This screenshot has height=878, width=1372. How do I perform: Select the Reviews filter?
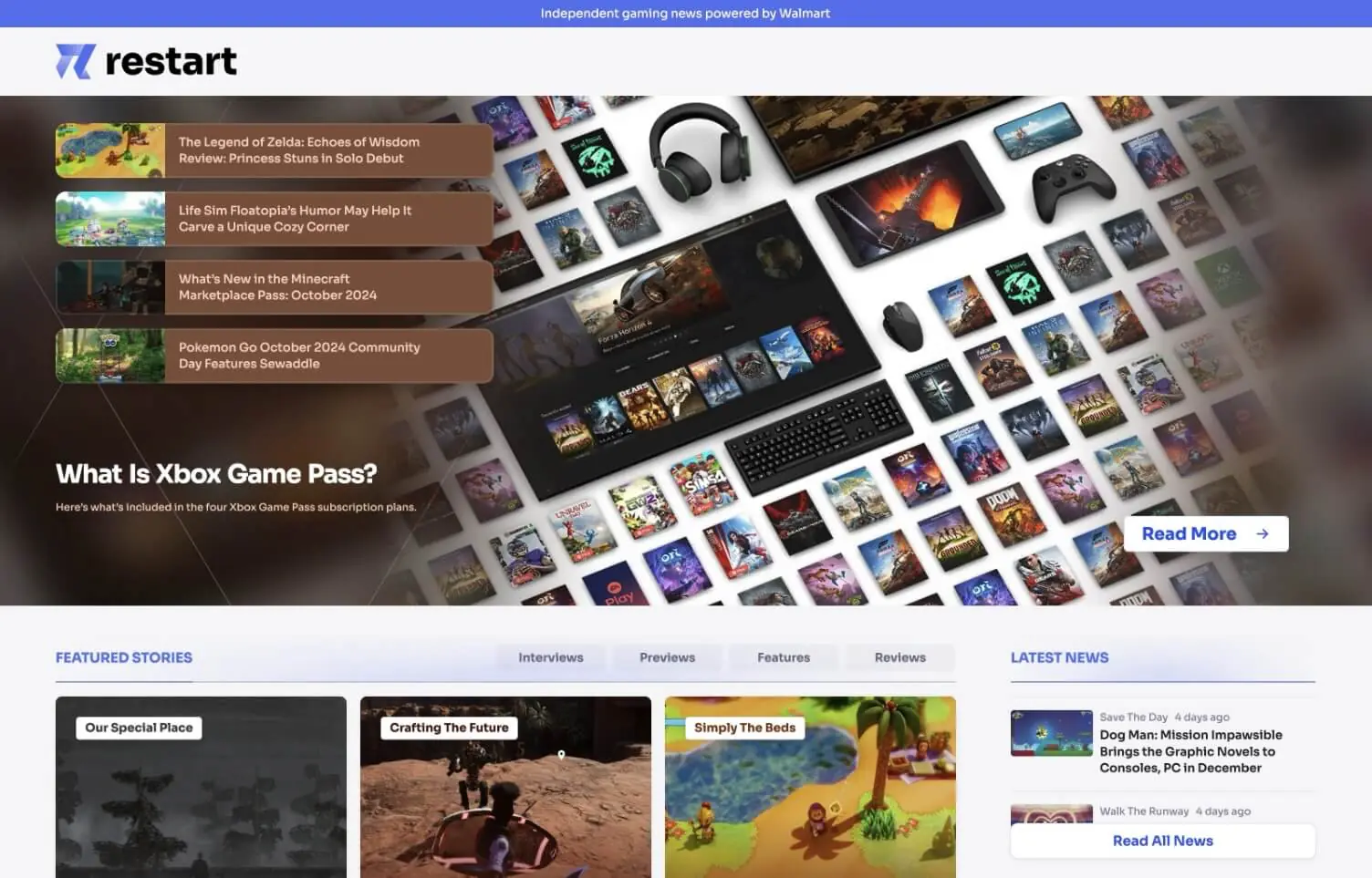[899, 657]
